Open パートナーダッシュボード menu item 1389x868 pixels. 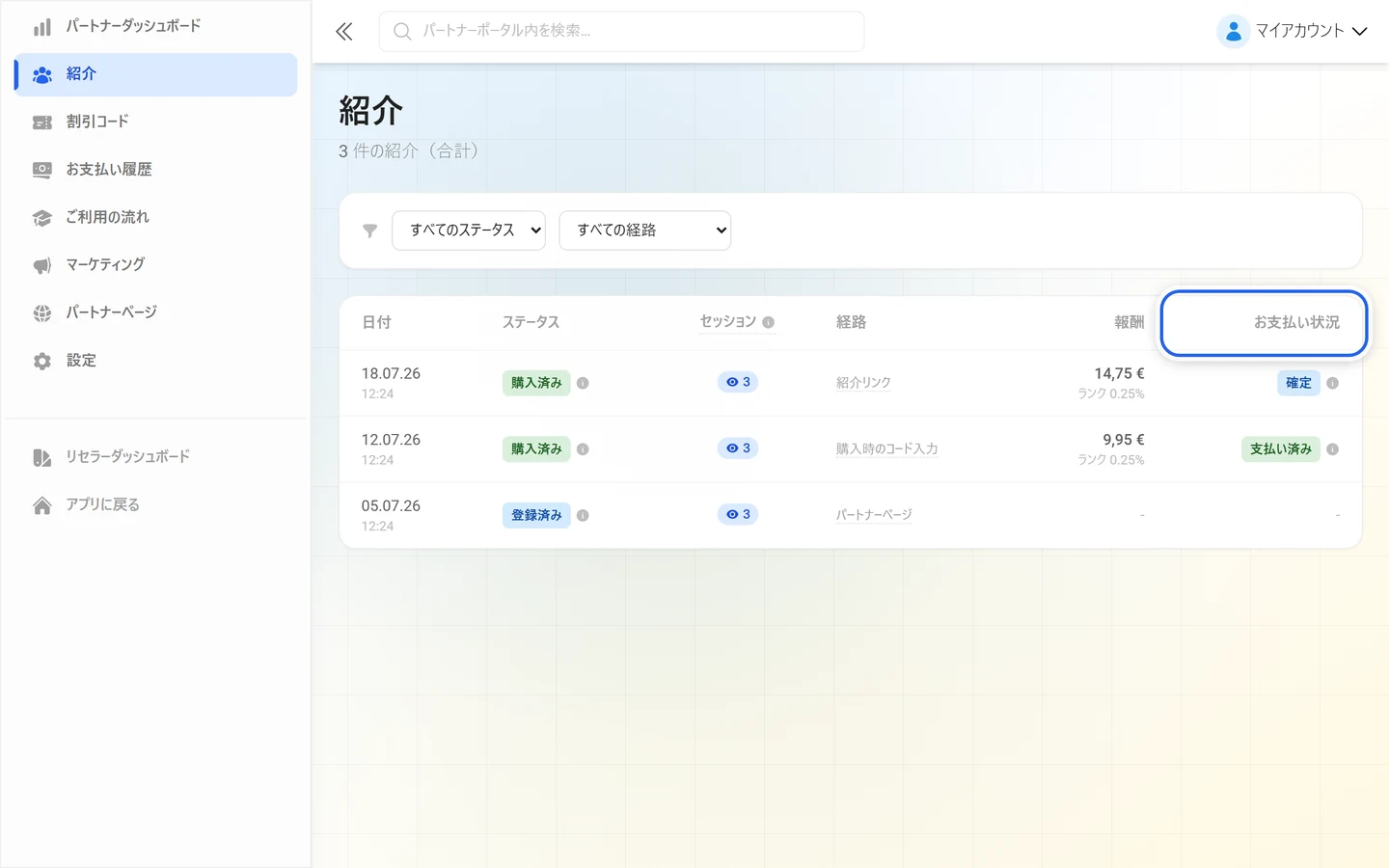tap(156, 26)
